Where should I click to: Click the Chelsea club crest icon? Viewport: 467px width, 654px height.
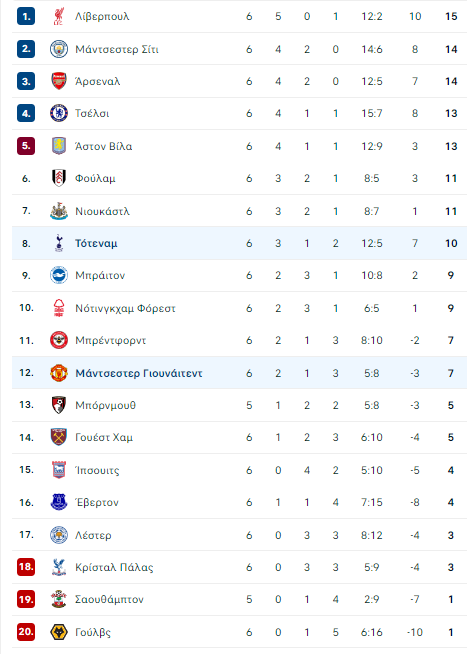pyautogui.click(x=59, y=113)
